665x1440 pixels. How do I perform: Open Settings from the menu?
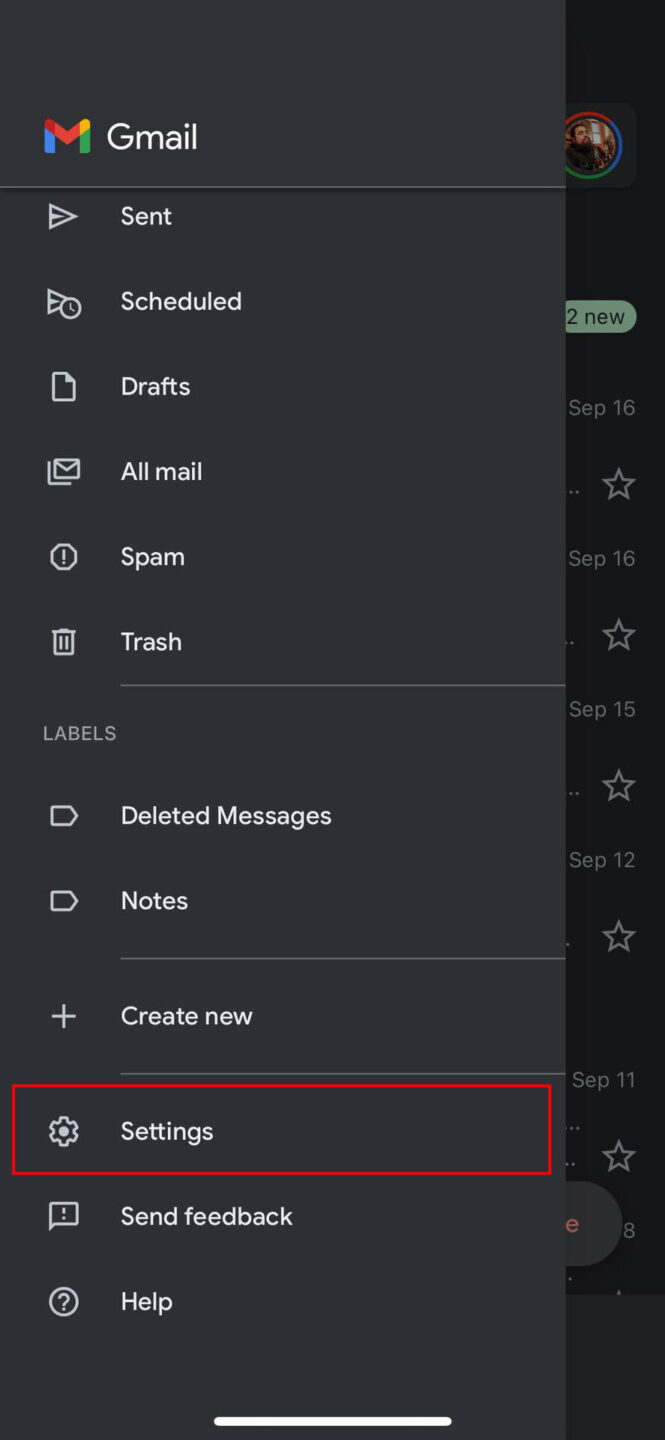click(x=166, y=1130)
